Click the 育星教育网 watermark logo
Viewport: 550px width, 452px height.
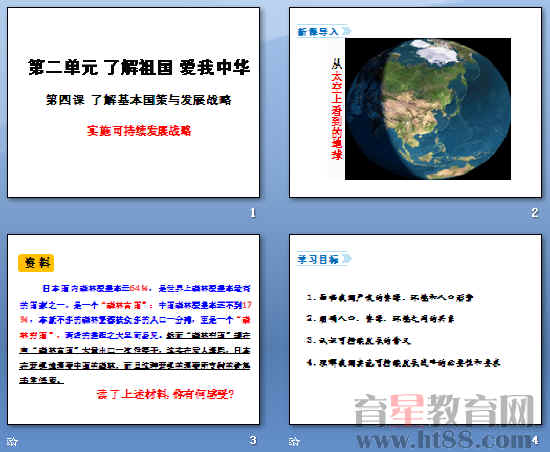[x=444, y=410]
